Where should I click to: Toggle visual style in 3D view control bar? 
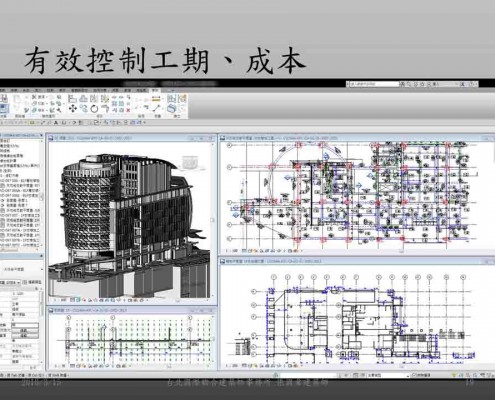pyautogui.click(x=79, y=300)
